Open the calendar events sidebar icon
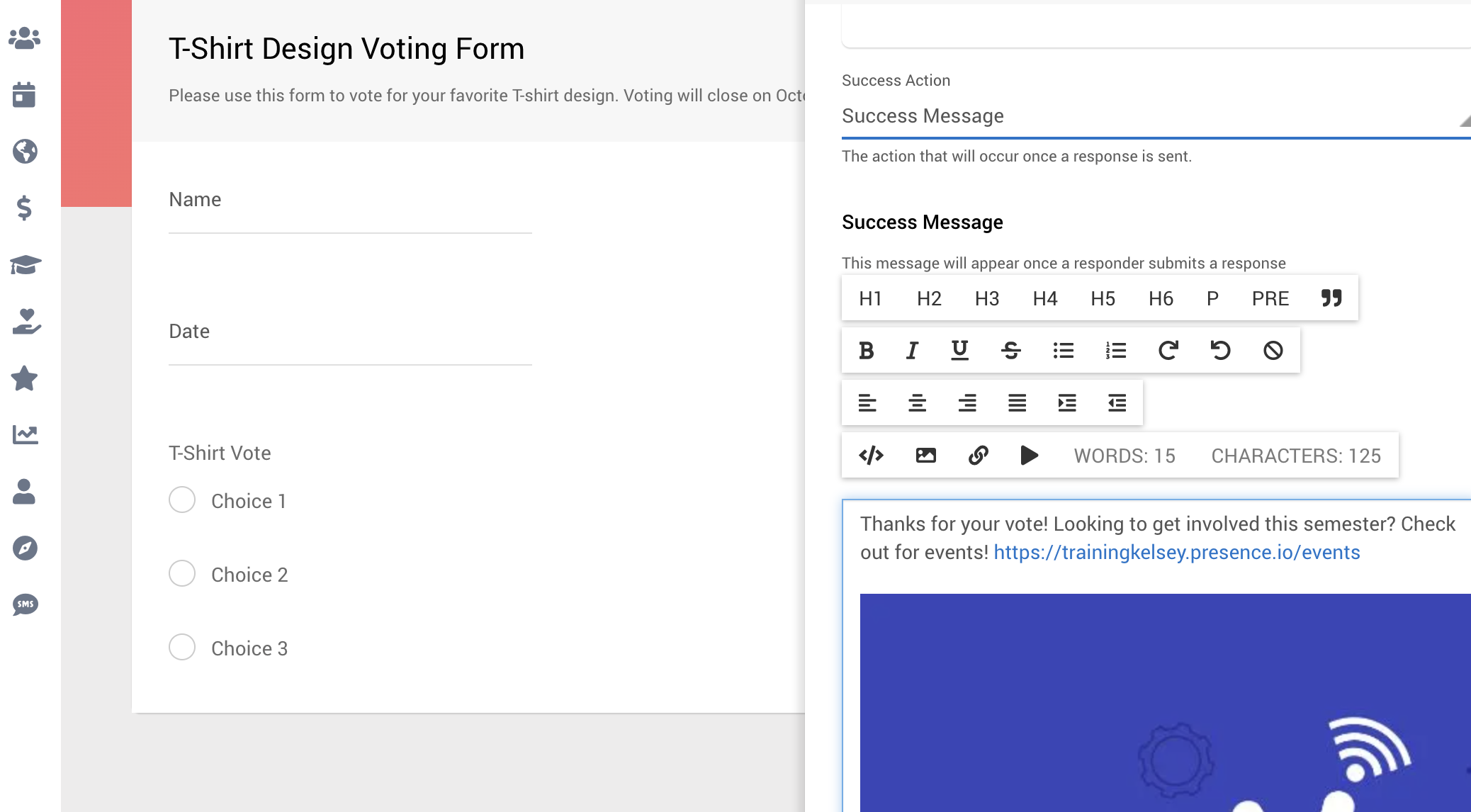This screenshot has height=812, width=1471. 25,94
